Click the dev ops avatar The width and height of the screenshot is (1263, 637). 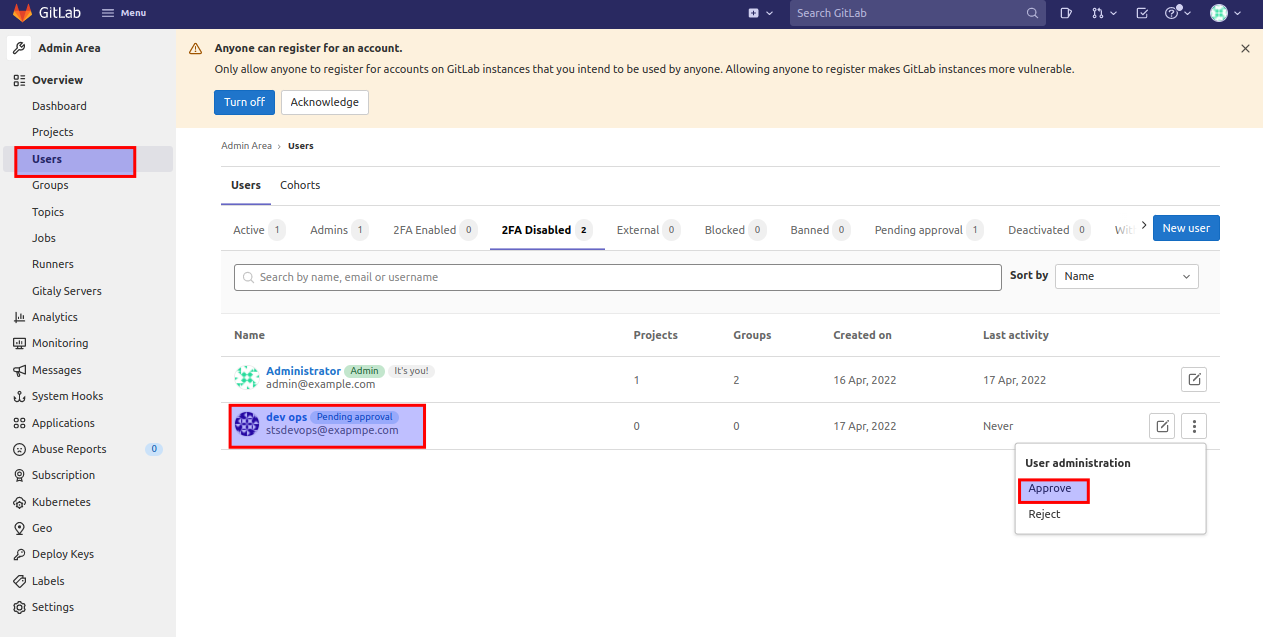coord(247,425)
